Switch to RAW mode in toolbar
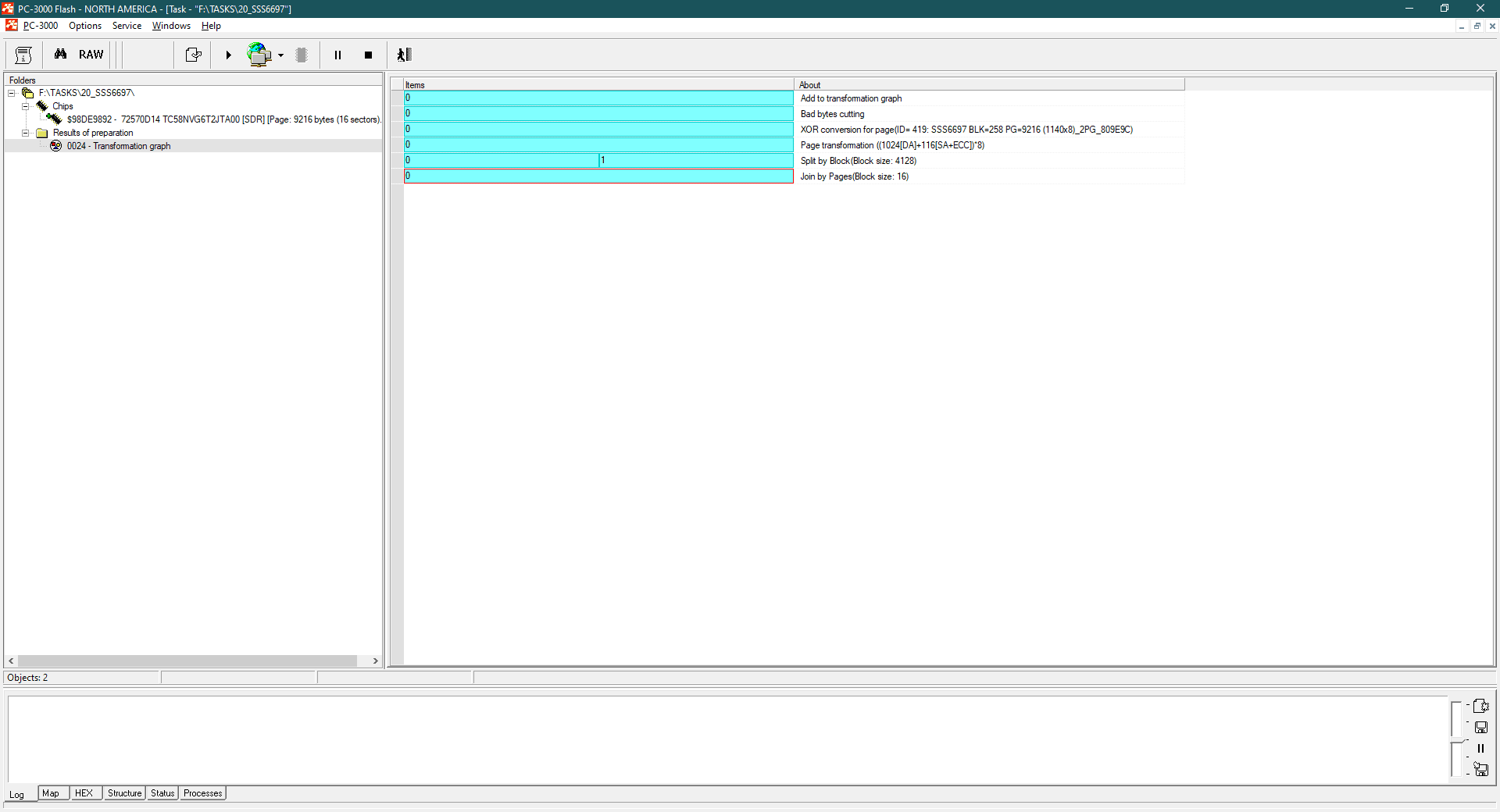Screen dimensions: 1500x812 tap(91, 55)
